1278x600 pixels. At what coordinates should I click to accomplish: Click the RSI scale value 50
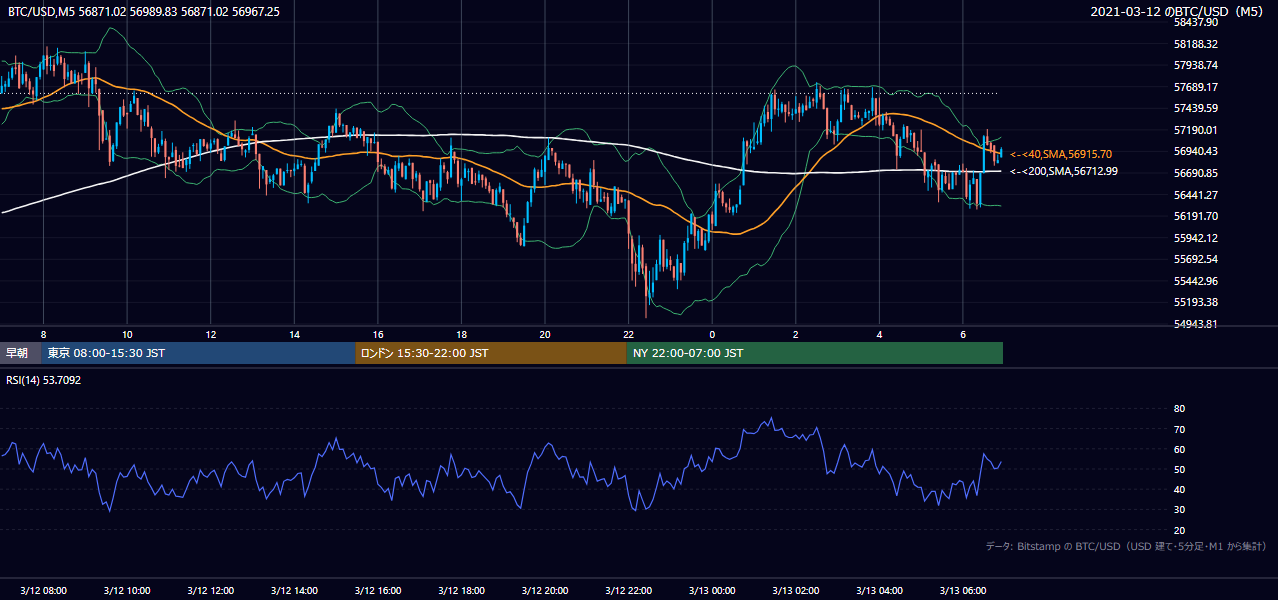point(1179,469)
